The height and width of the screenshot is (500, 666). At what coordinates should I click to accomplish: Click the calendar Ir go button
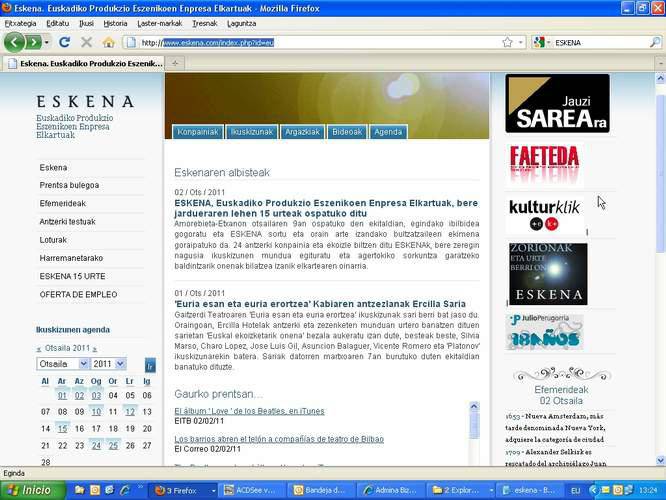click(x=150, y=365)
